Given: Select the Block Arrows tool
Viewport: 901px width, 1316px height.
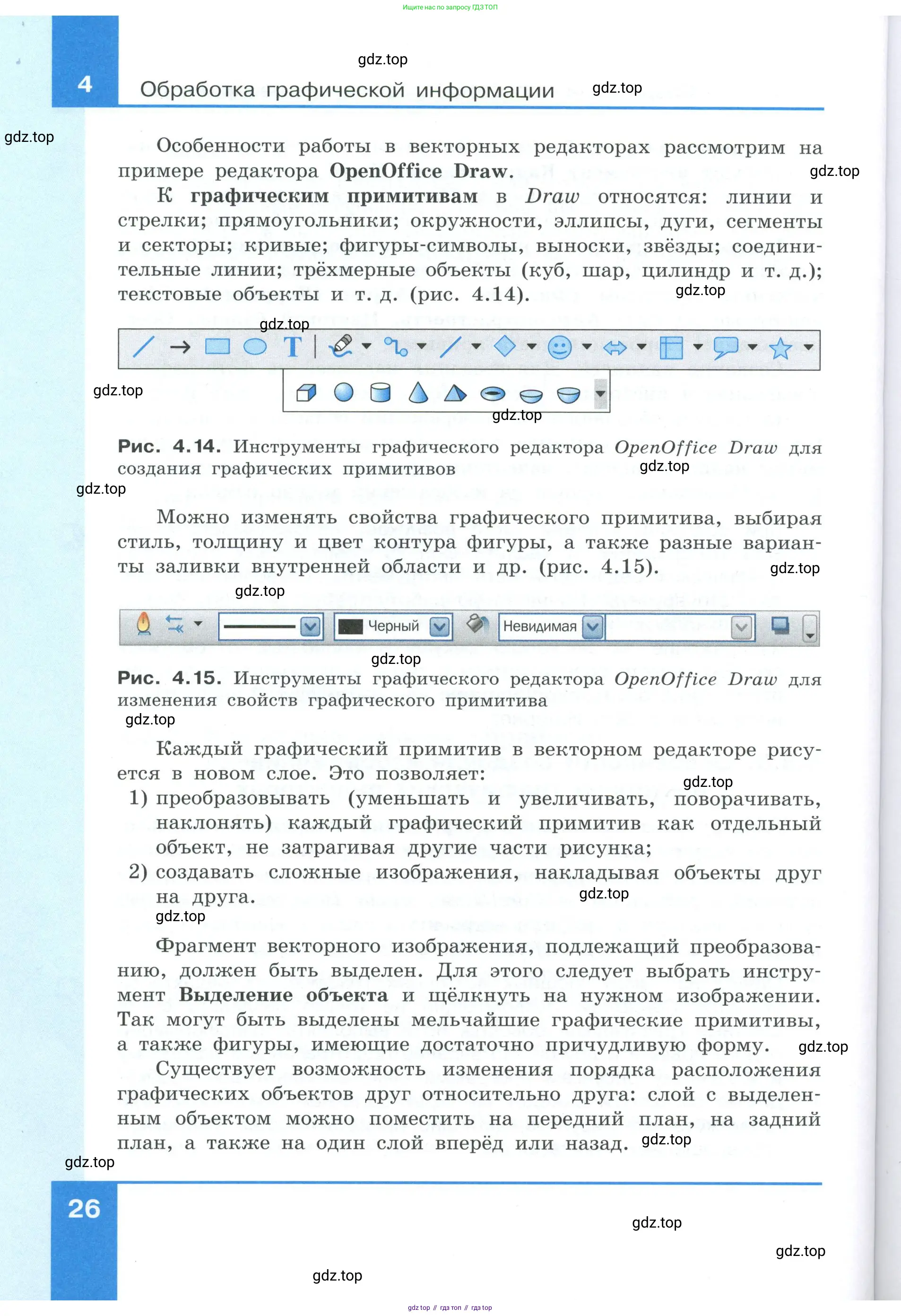Looking at the screenshot, I should click(x=615, y=347).
